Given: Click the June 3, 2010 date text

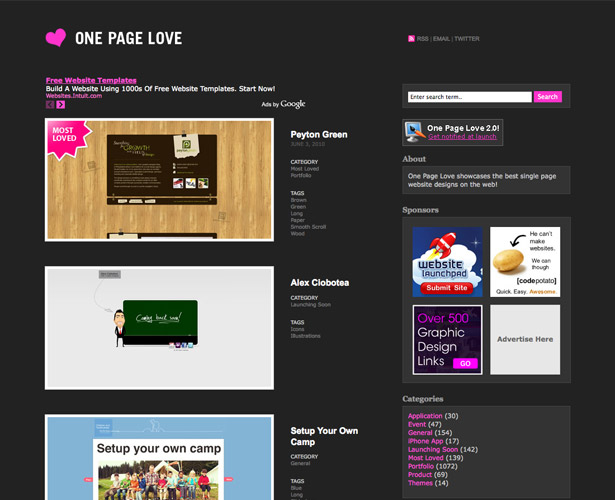Looking at the screenshot, I should click(308, 144).
